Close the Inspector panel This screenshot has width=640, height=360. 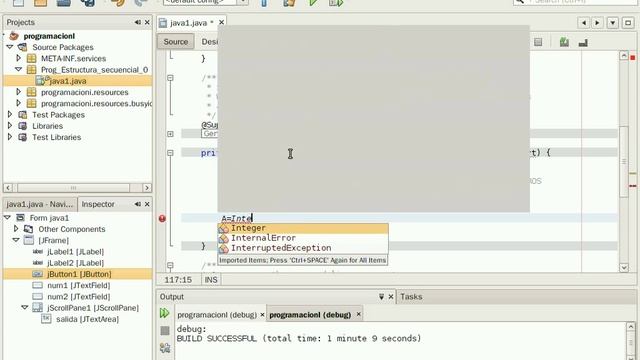[x=147, y=204]
